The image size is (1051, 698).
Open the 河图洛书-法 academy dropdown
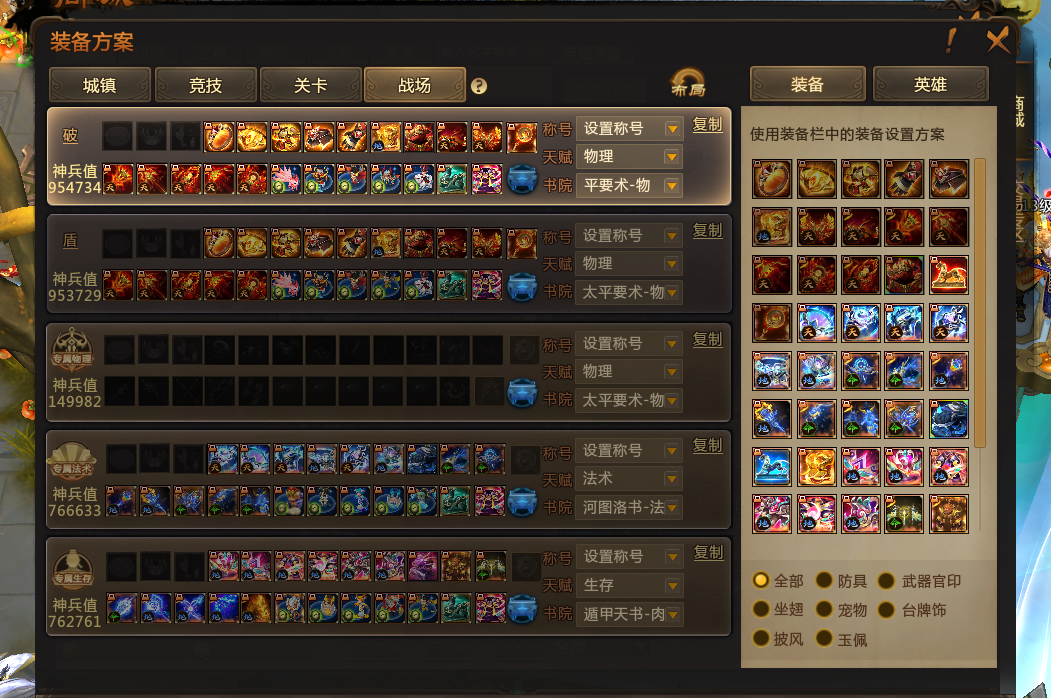coord(629,508)
